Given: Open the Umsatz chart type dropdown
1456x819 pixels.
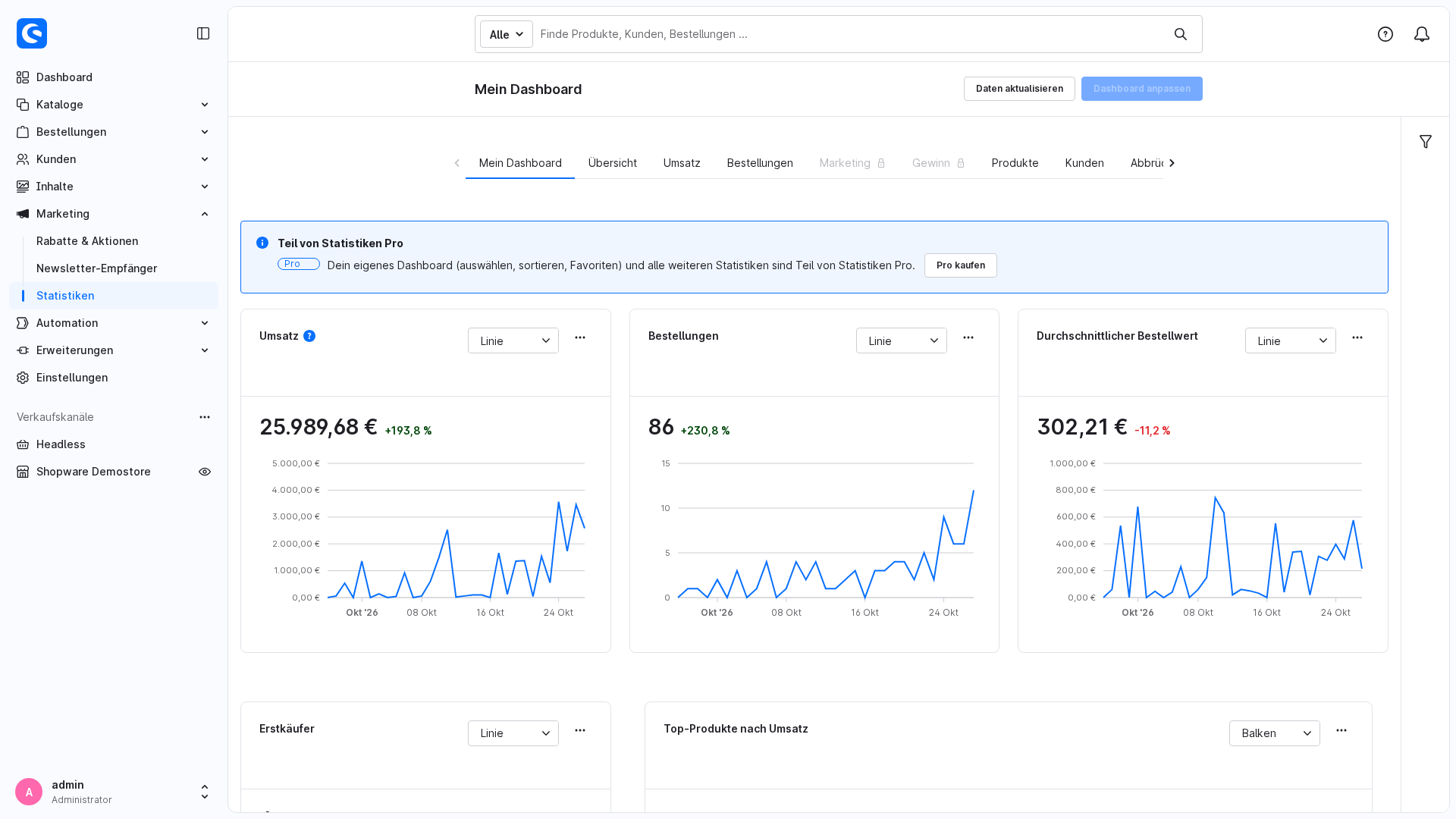Looking at the screenshot, I should (513, 340).
